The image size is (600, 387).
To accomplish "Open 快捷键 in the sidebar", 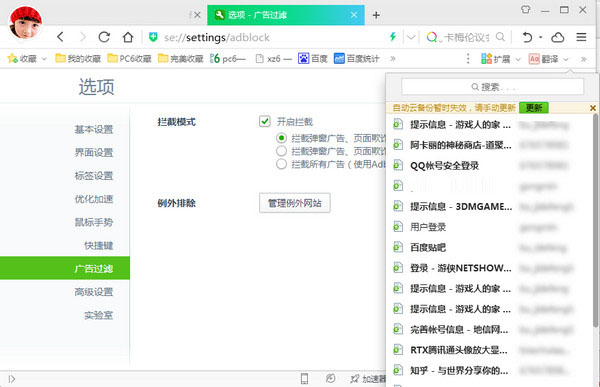I will [99, 245].
